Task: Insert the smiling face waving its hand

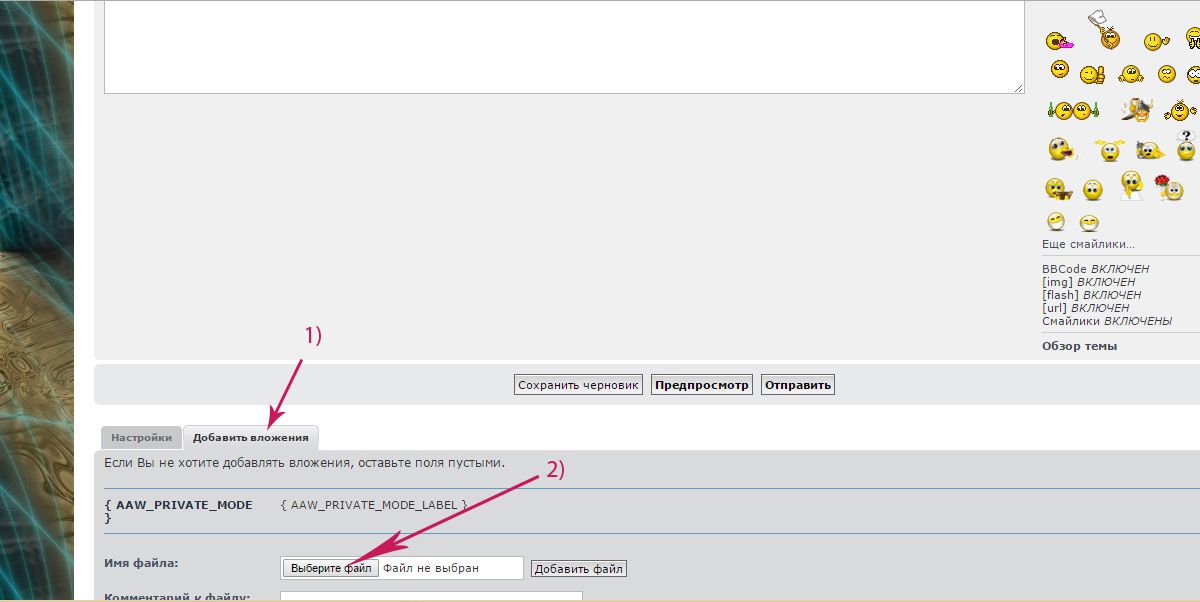Action: coord(1155,41)
